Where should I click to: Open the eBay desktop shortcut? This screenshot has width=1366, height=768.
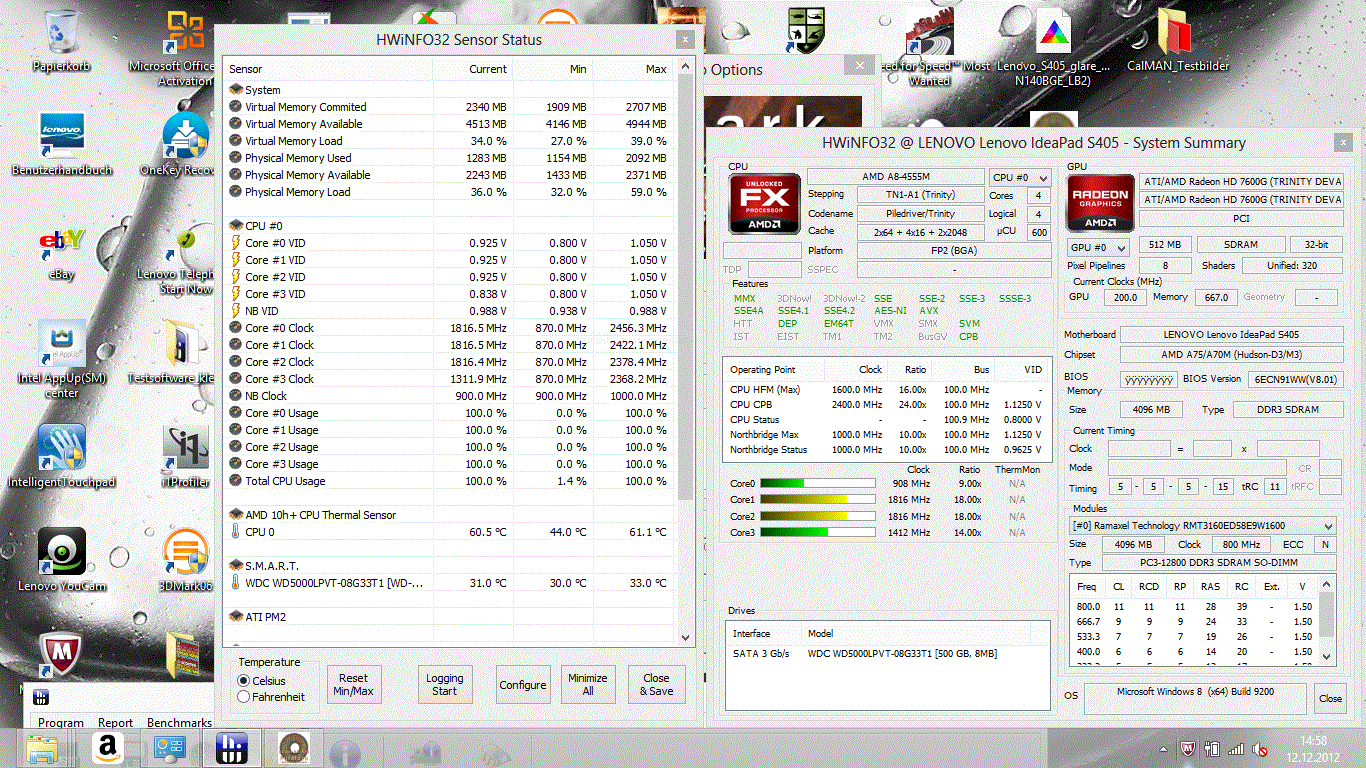coord(61,254)
